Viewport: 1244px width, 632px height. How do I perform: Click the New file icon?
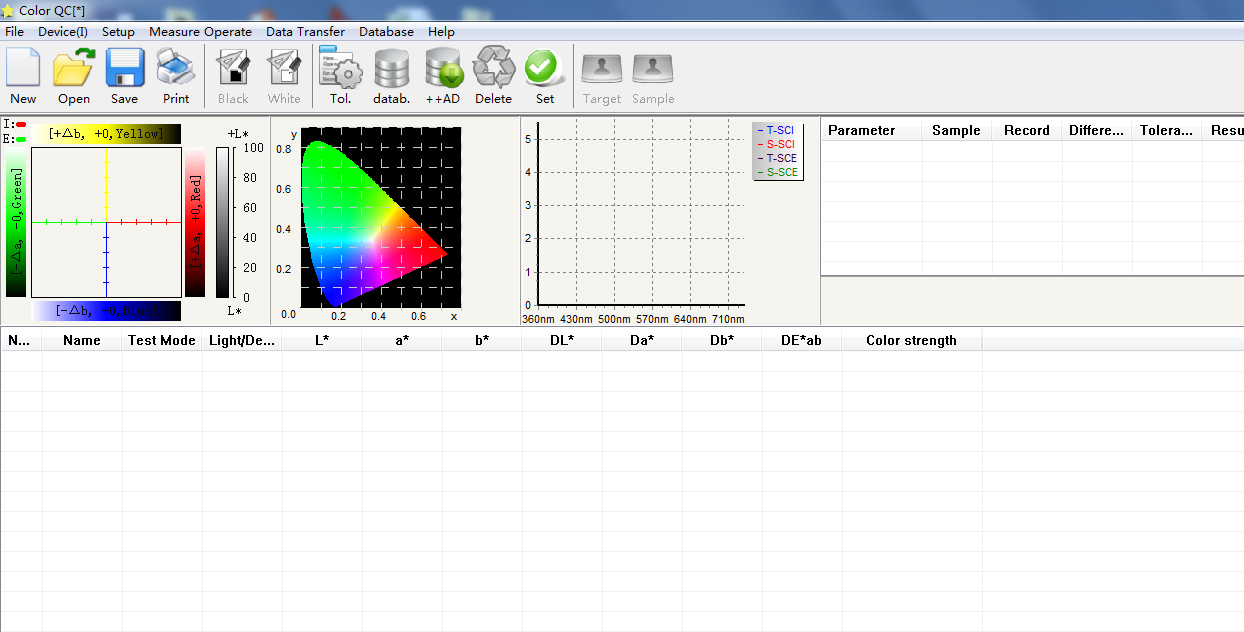23,68
